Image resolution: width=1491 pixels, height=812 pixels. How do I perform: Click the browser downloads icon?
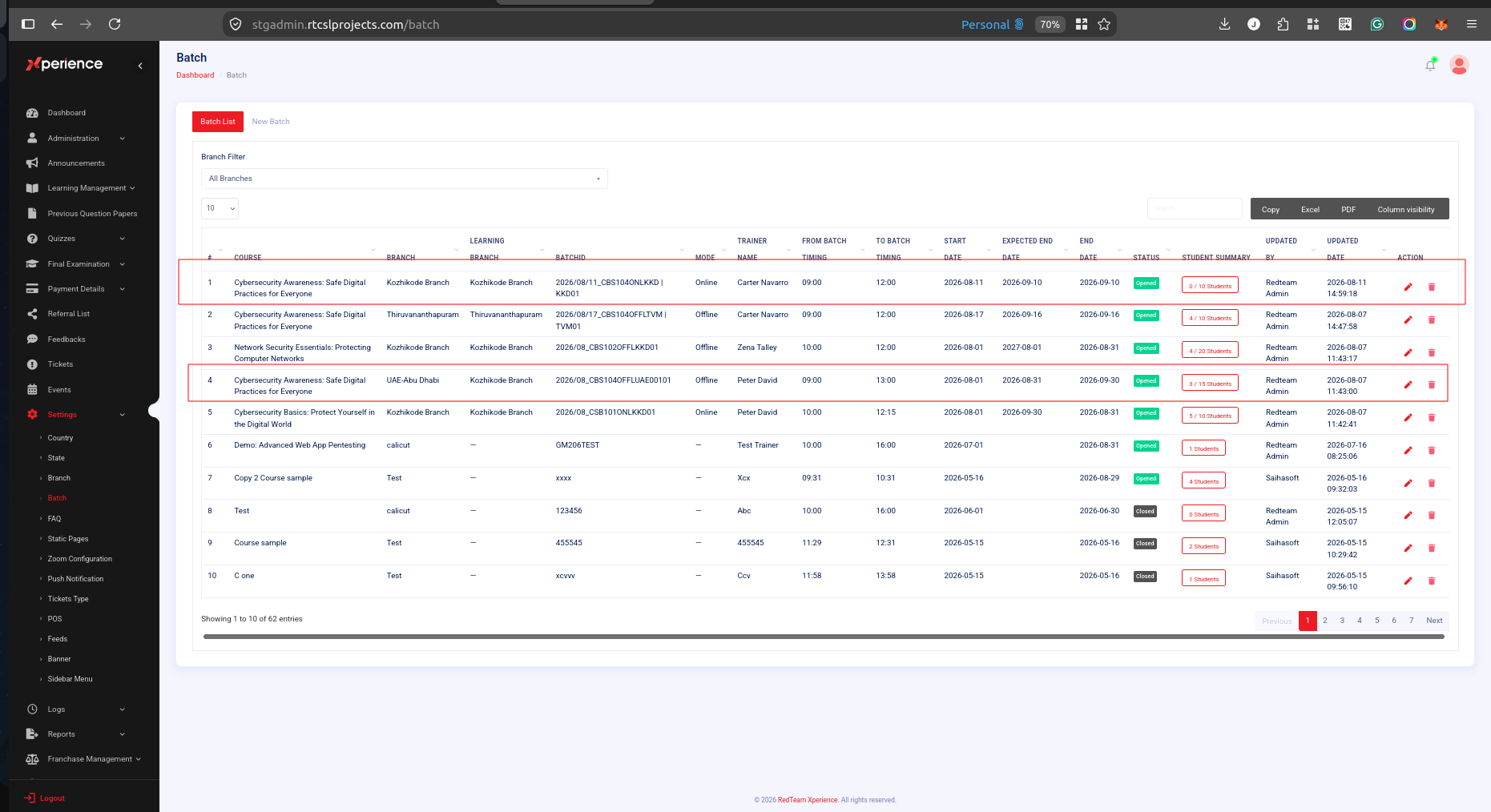(1224, 24)
